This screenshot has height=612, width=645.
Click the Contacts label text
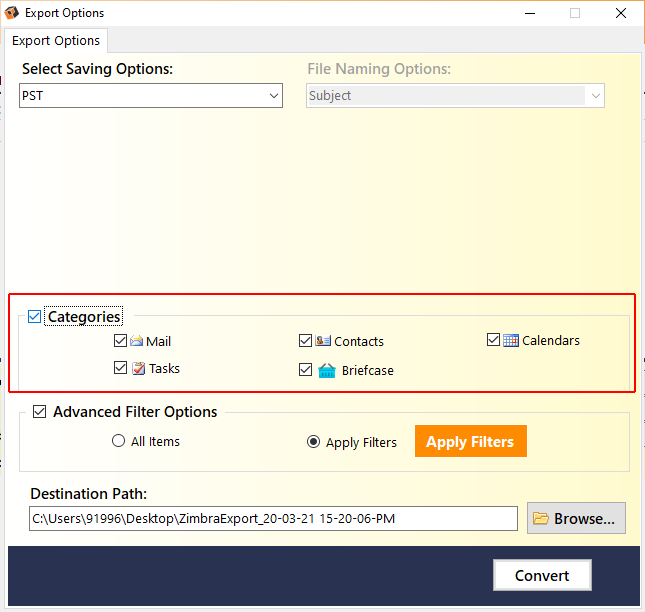(359, 341)
